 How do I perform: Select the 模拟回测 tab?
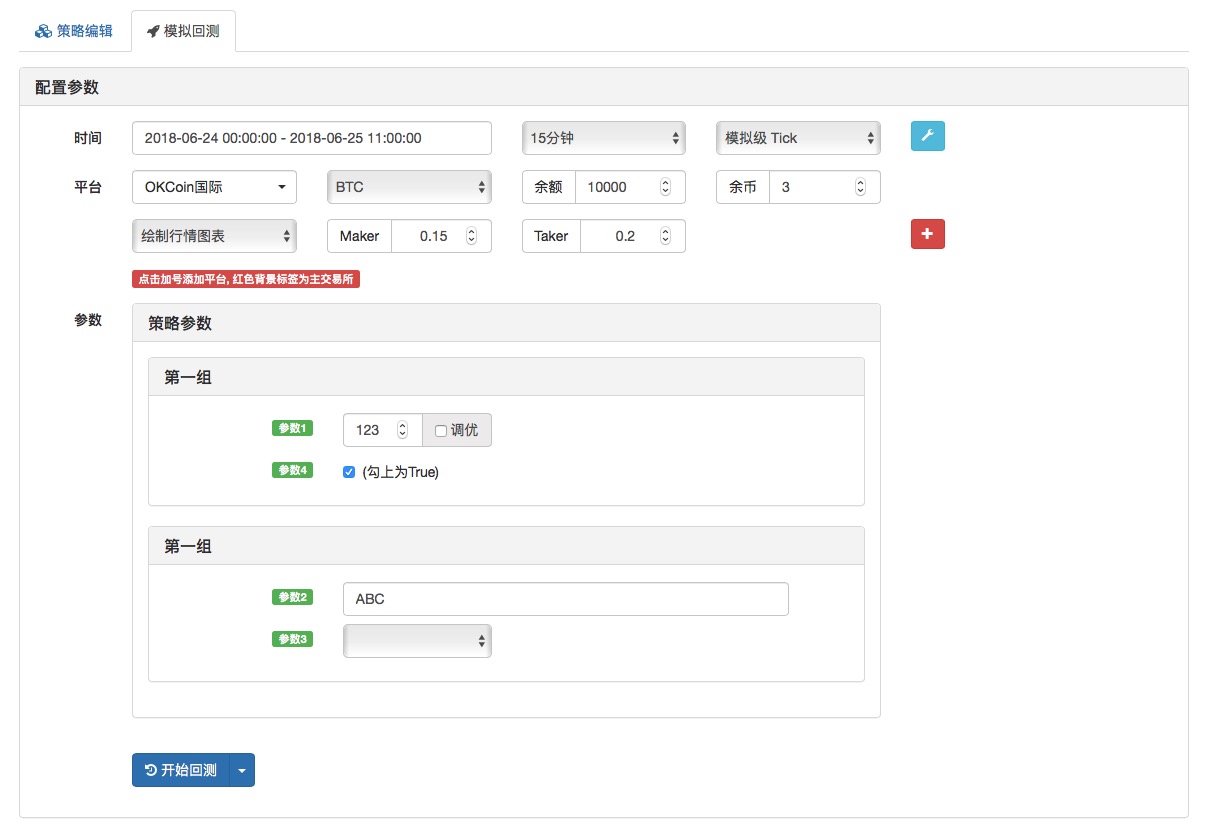[x=183, y=31]
